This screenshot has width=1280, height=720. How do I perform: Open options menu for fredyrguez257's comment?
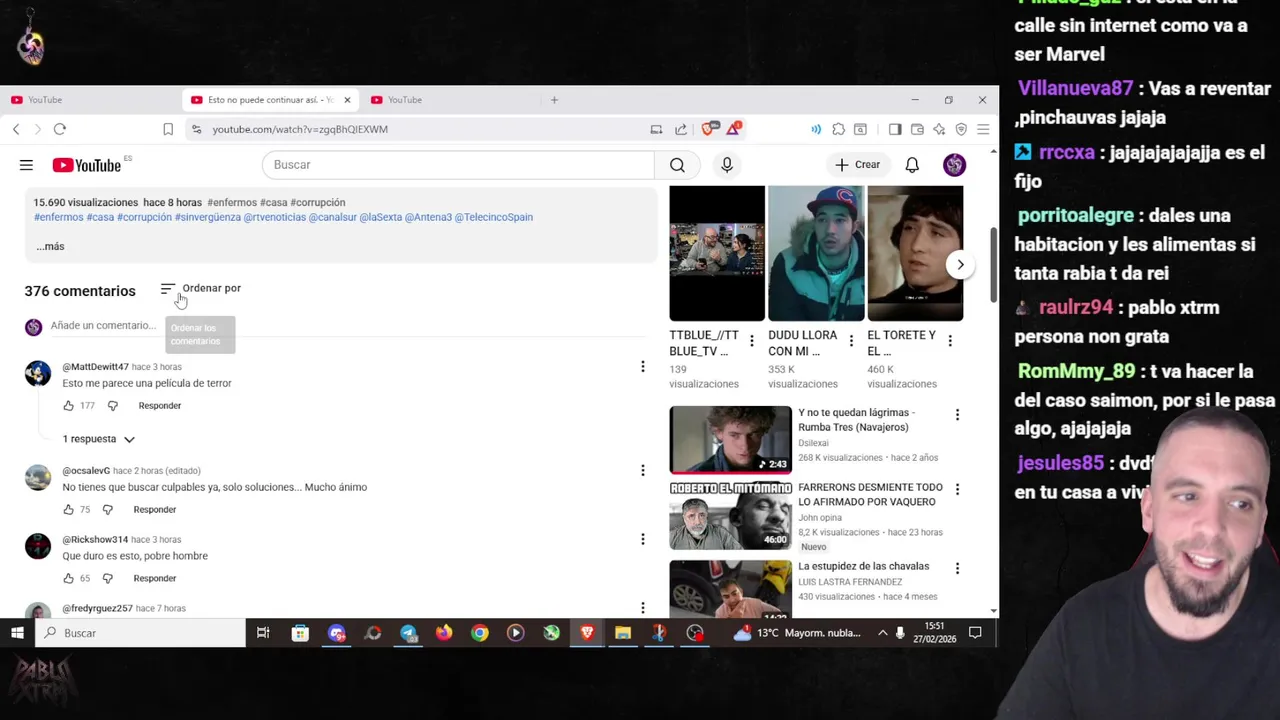(643, 608)
